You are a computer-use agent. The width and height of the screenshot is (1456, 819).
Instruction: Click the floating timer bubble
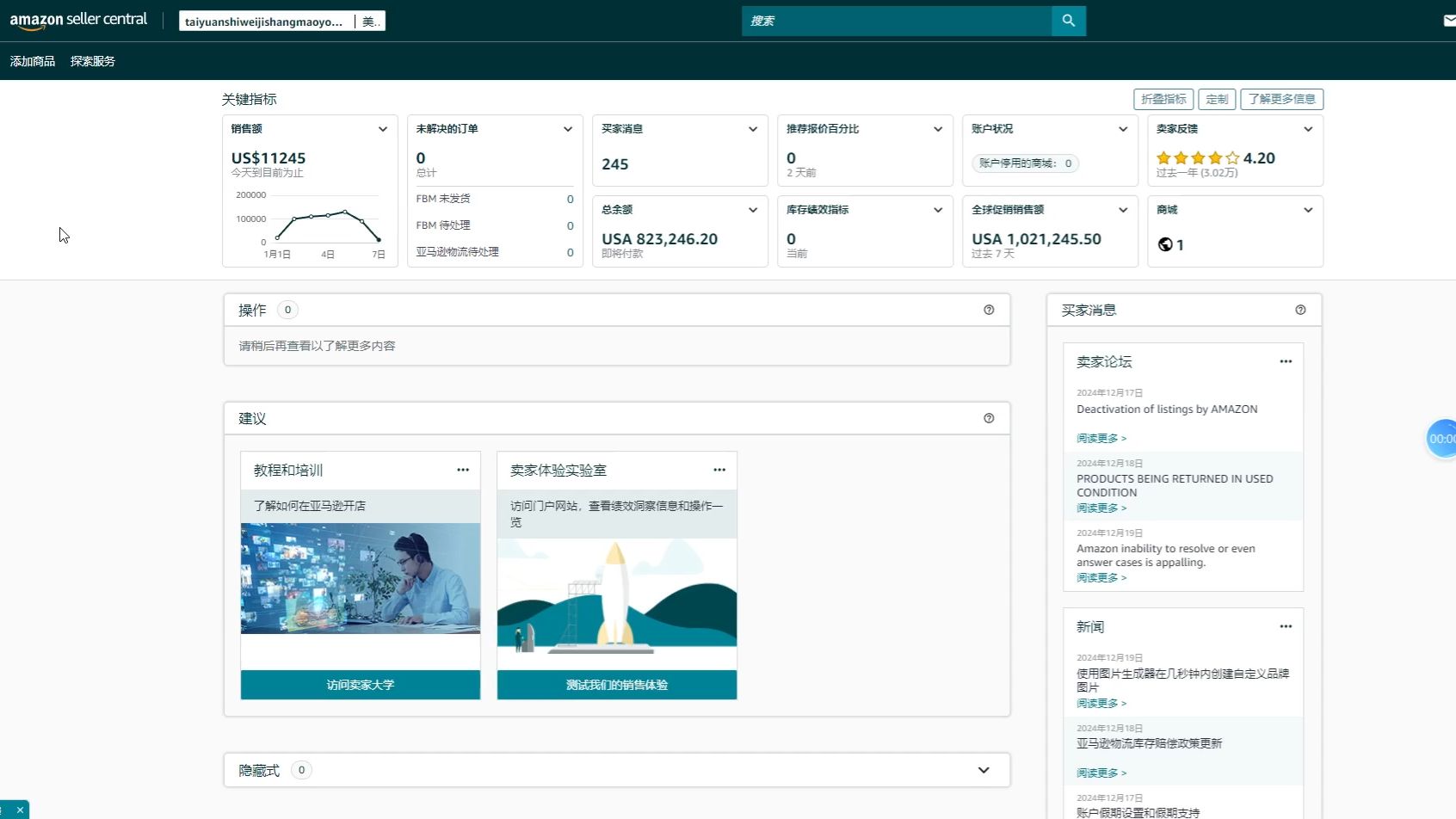pyautogui.click(x=1442, y=439)
